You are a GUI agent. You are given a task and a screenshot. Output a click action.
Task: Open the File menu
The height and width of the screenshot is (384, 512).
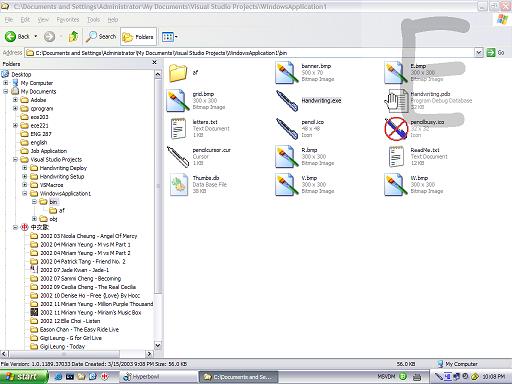click(9, 20)
